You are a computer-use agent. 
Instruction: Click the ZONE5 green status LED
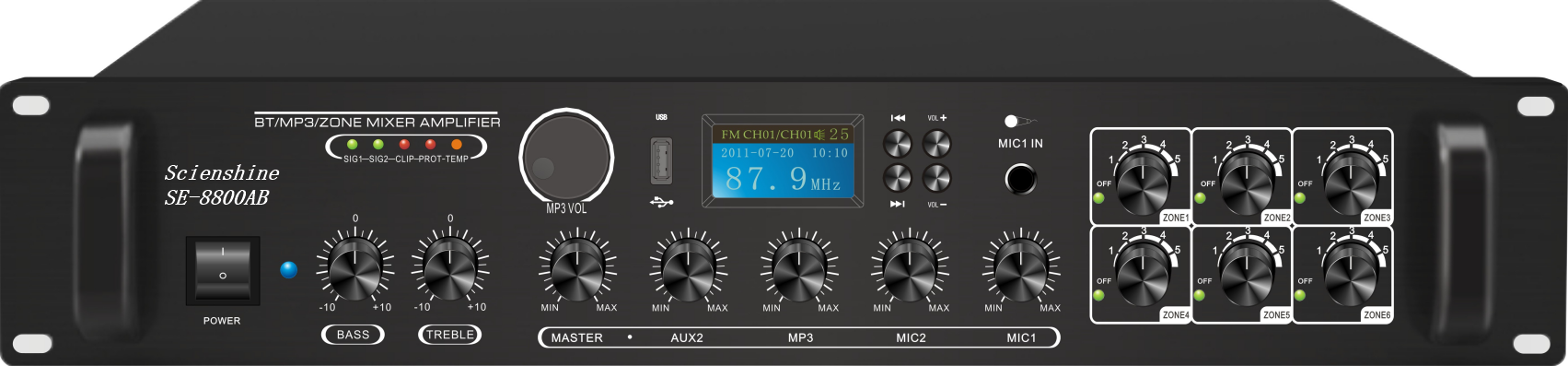click(1200, 295)
